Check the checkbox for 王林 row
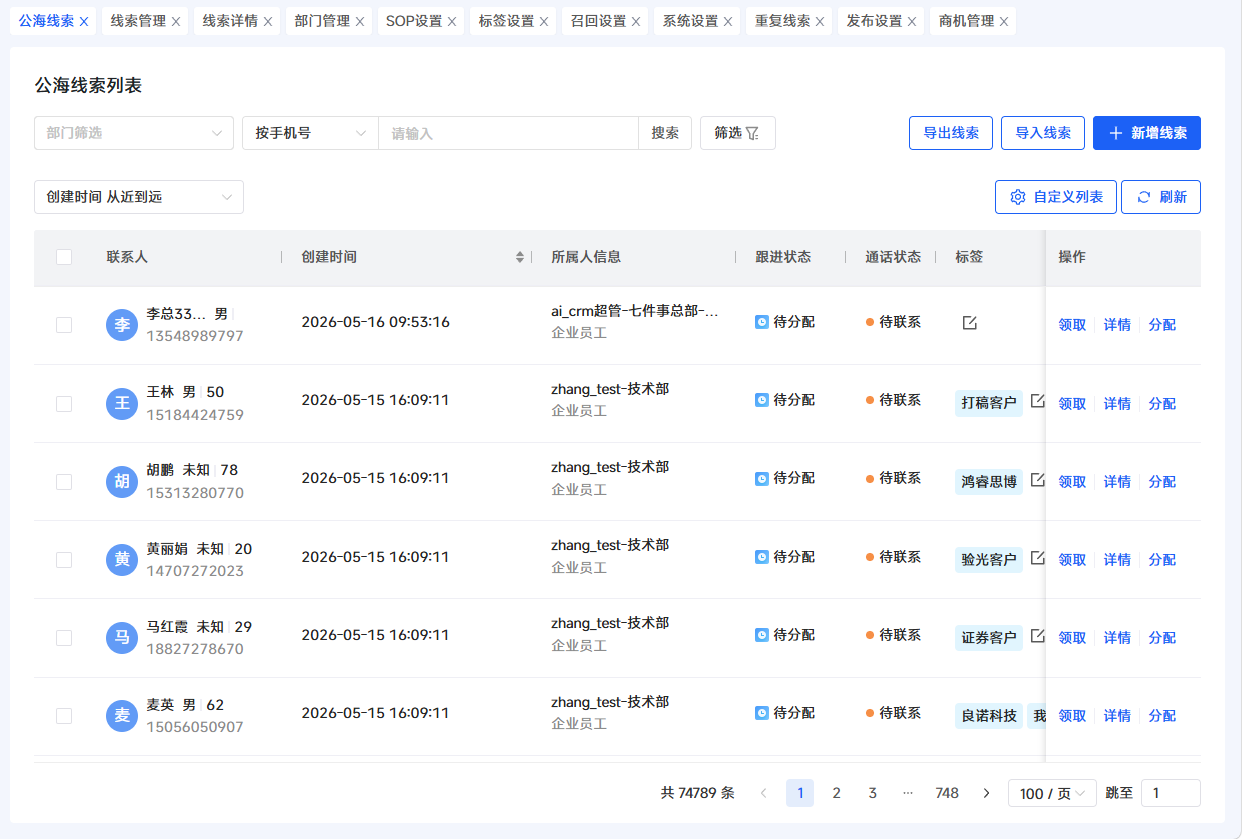Image resolution: width=1242 pixels, height=839 pixels. (64, 403)
